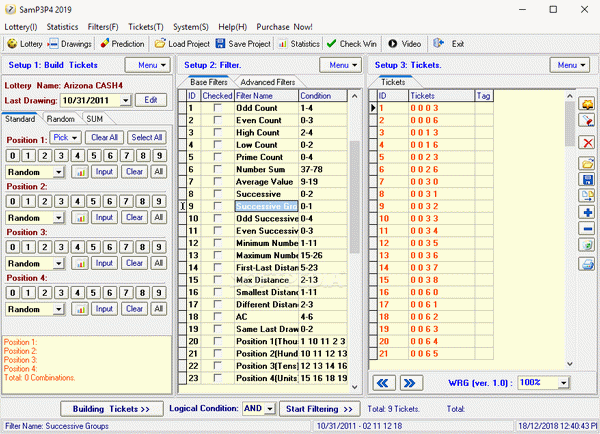The width and height of the screenshot is (600, 434).
Task: Click the Clear All button for Position 1
Action: tap(104, 137)
